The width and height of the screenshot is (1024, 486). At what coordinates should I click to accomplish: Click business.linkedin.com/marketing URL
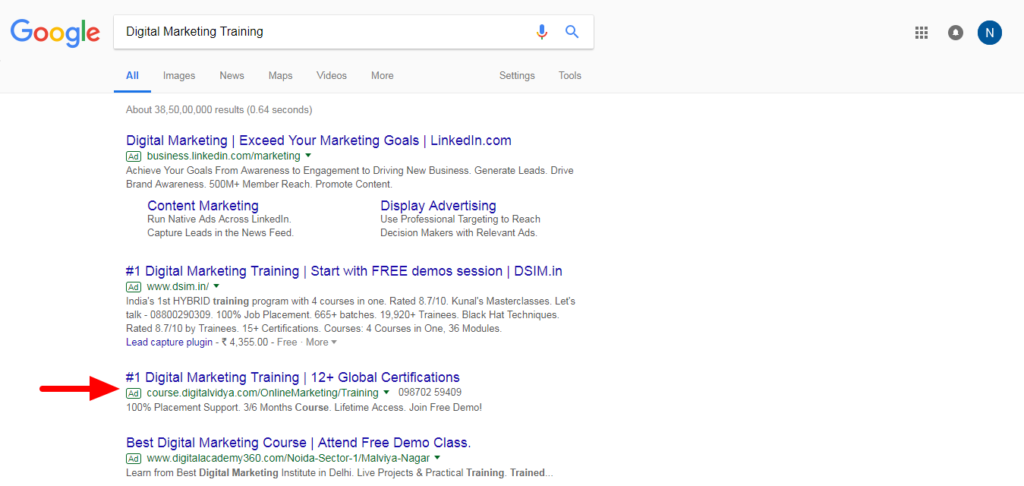point(223,156)
